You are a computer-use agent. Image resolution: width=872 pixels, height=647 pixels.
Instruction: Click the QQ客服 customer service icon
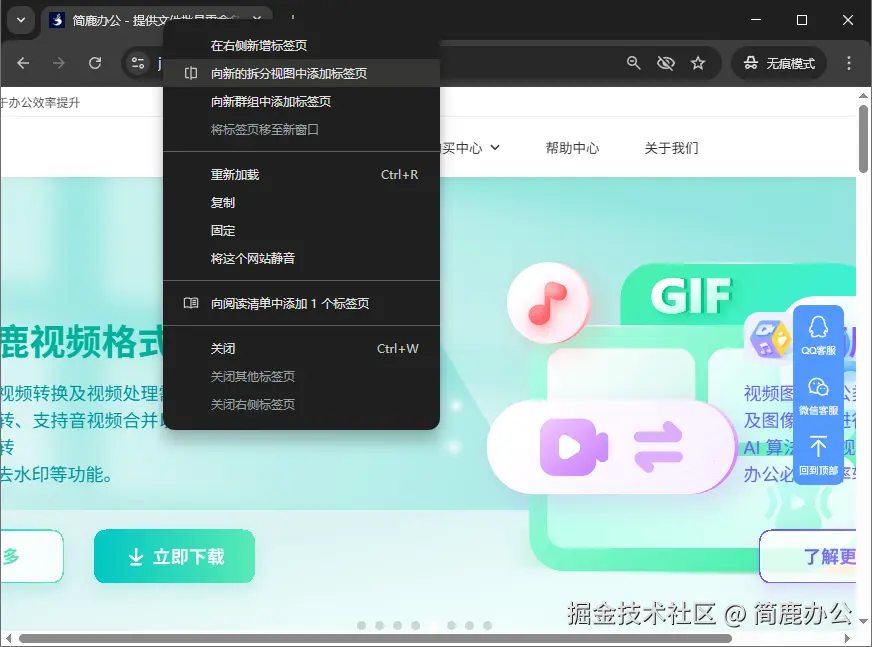pyautogui.click(x=818, y=330)
